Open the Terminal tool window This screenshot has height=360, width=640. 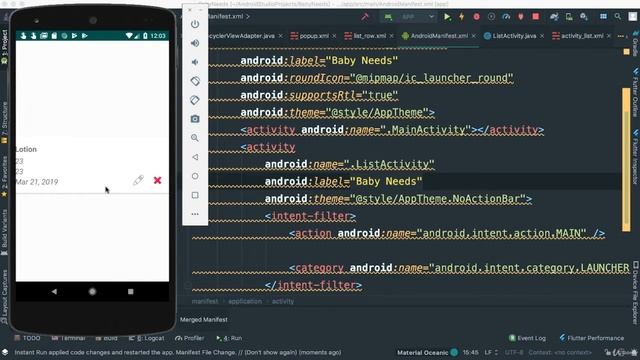(69, 338)
